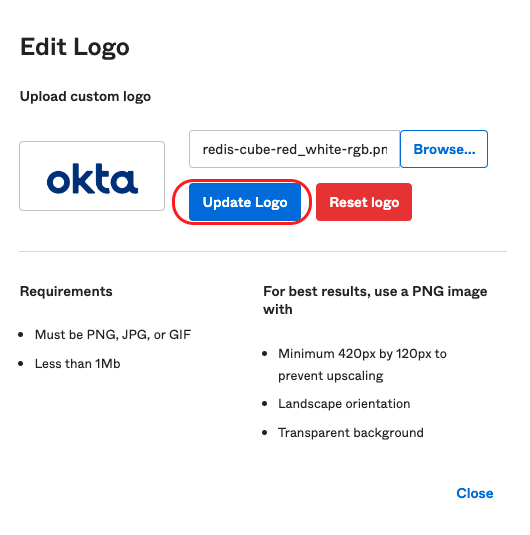Click the Less than 1Mb requirement
The width and height of the screenshot is (530, 535).
point(77,364)
